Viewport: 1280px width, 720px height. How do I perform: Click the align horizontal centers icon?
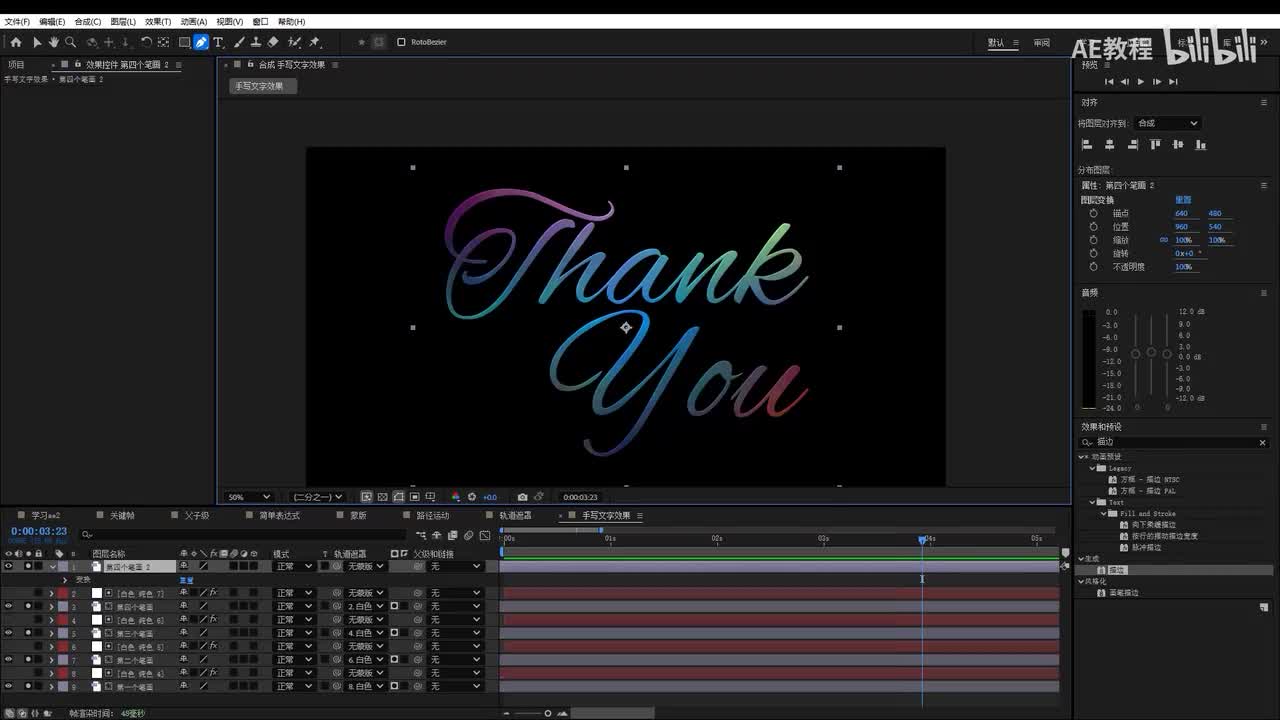click(x=1109, y=145)
